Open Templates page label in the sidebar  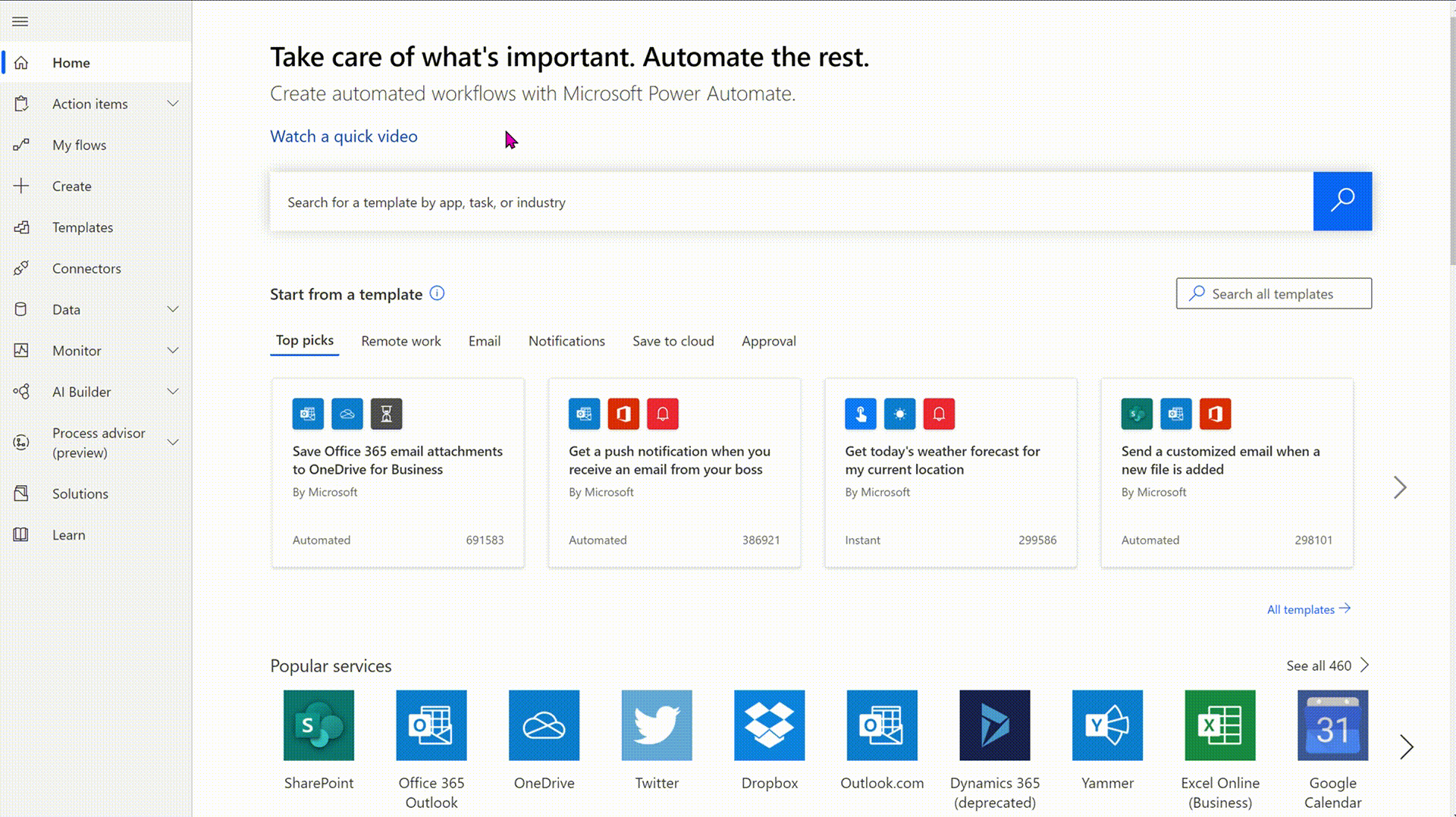tap(83, 227)
